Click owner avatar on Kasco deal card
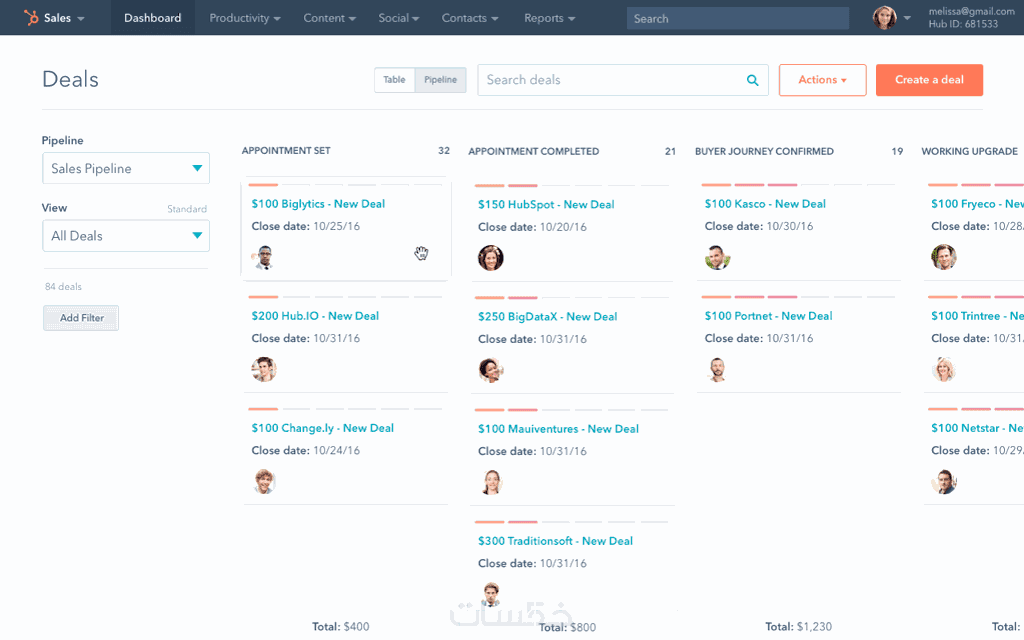1024x640 pixels. click(717, 257)
